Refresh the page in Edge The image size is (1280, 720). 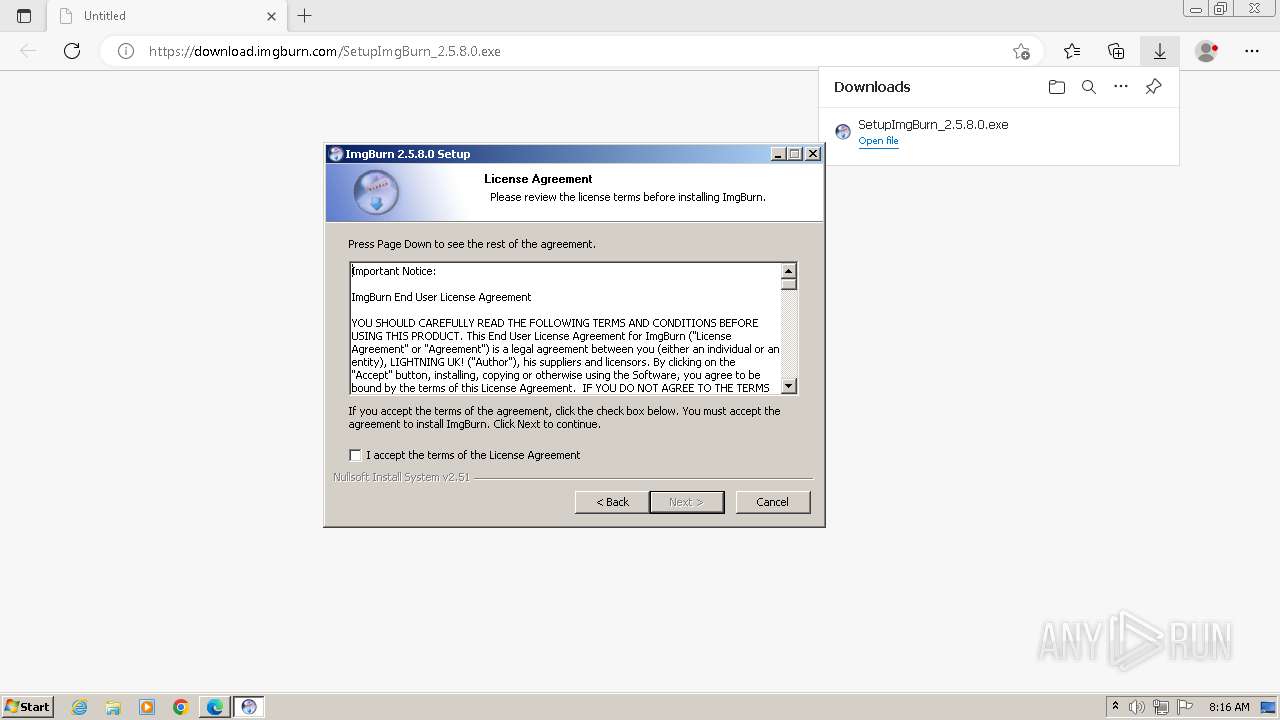72,51
